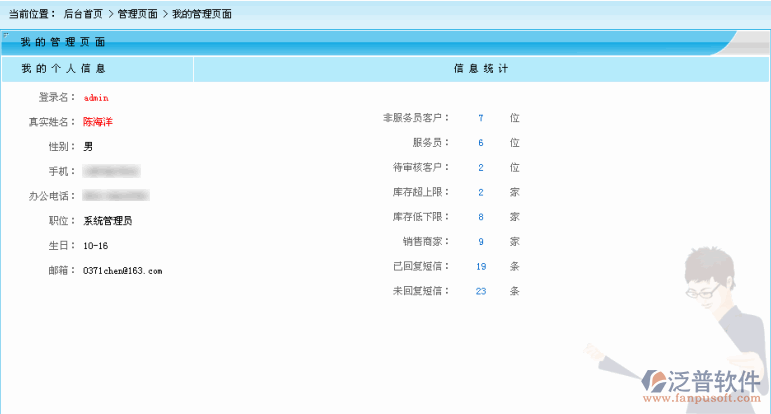The image size is (771, 414).
Task: Open the 库存超上限 count of 2
Action: coord(481,192)
